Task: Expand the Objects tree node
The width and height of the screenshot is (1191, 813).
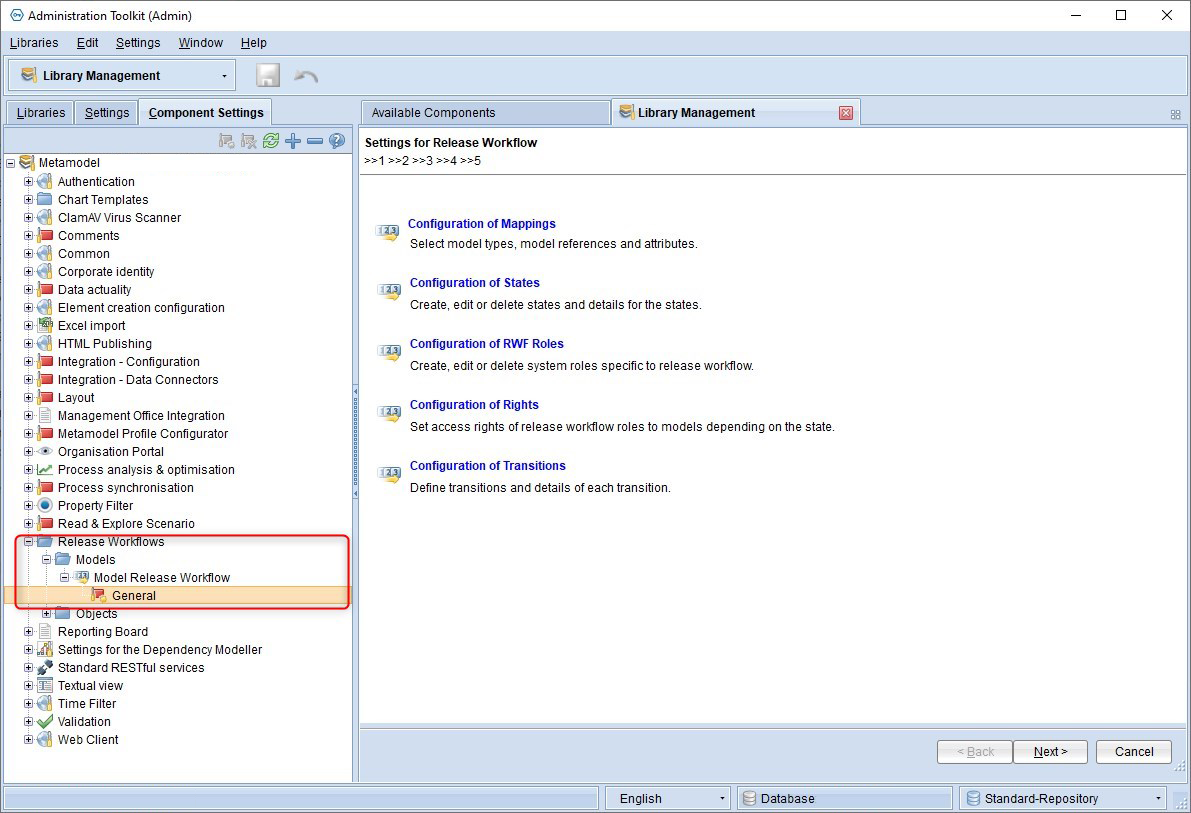Action: (46, 613)
